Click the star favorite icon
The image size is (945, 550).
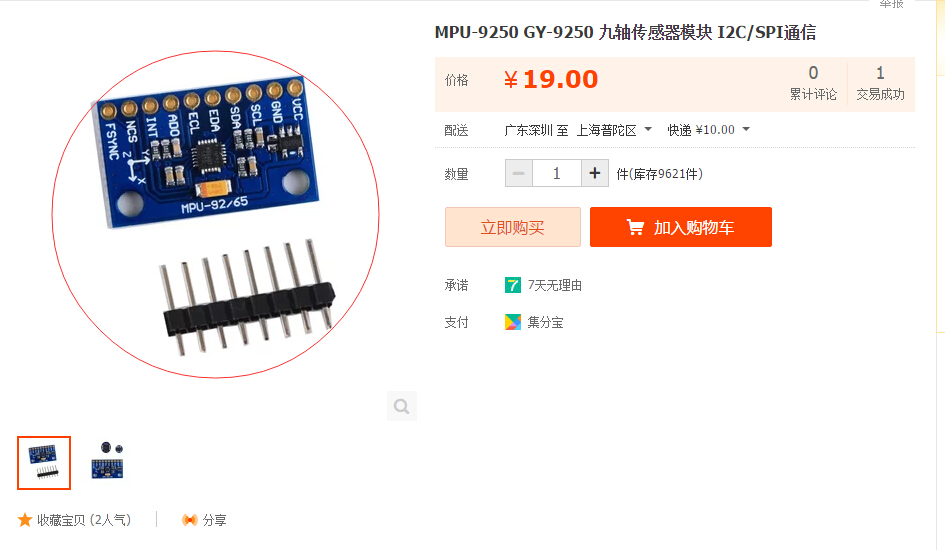25,520
